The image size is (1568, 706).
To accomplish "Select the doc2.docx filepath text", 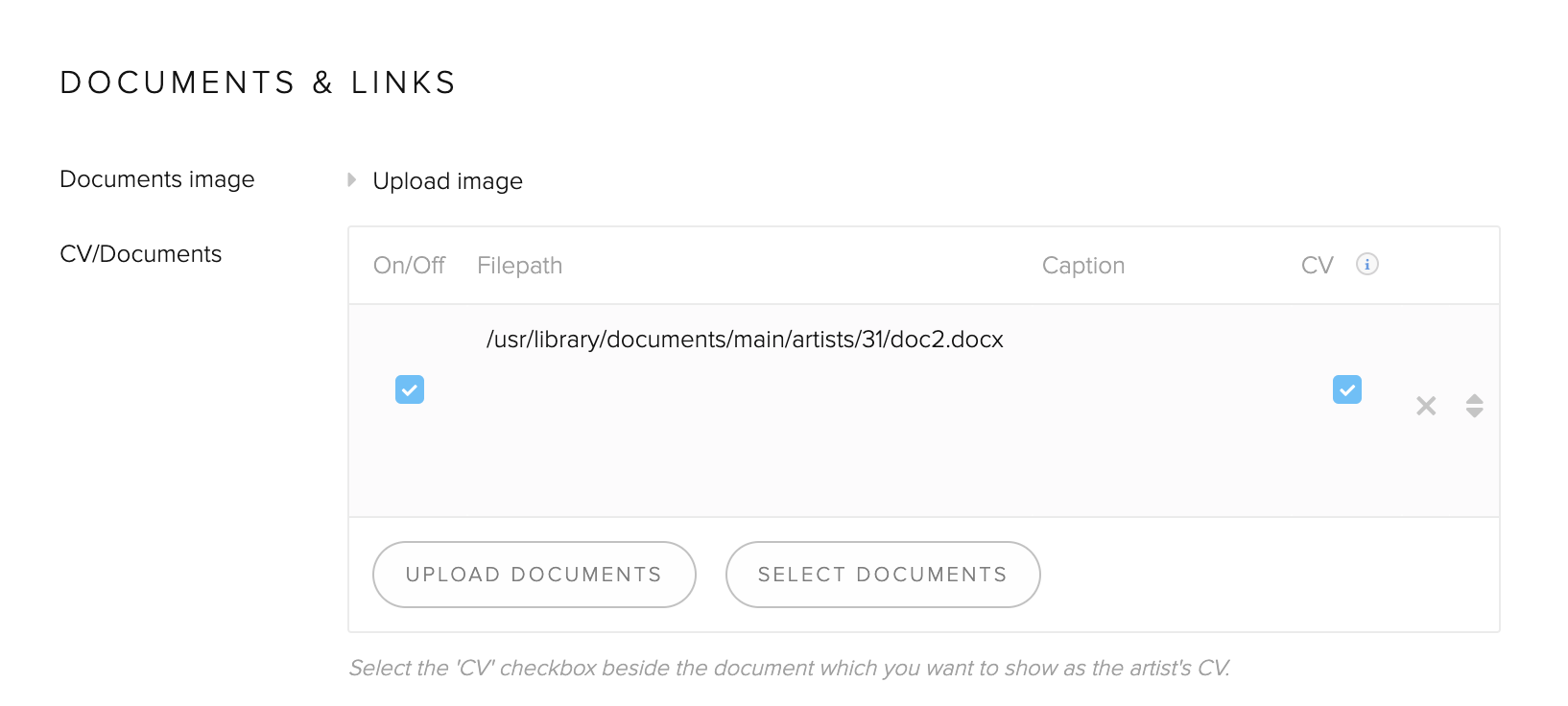I will pyautogui.click(x=745, y=340).
